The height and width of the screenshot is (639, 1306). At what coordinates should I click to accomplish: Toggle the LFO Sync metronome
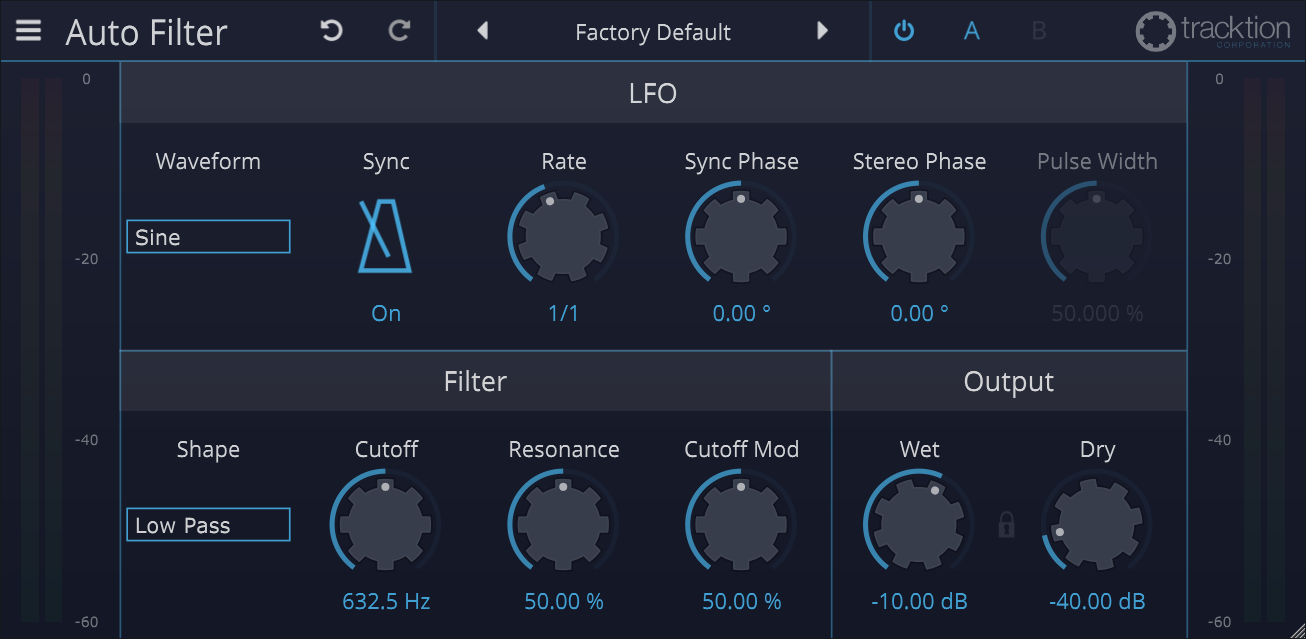tap(385, 237)
